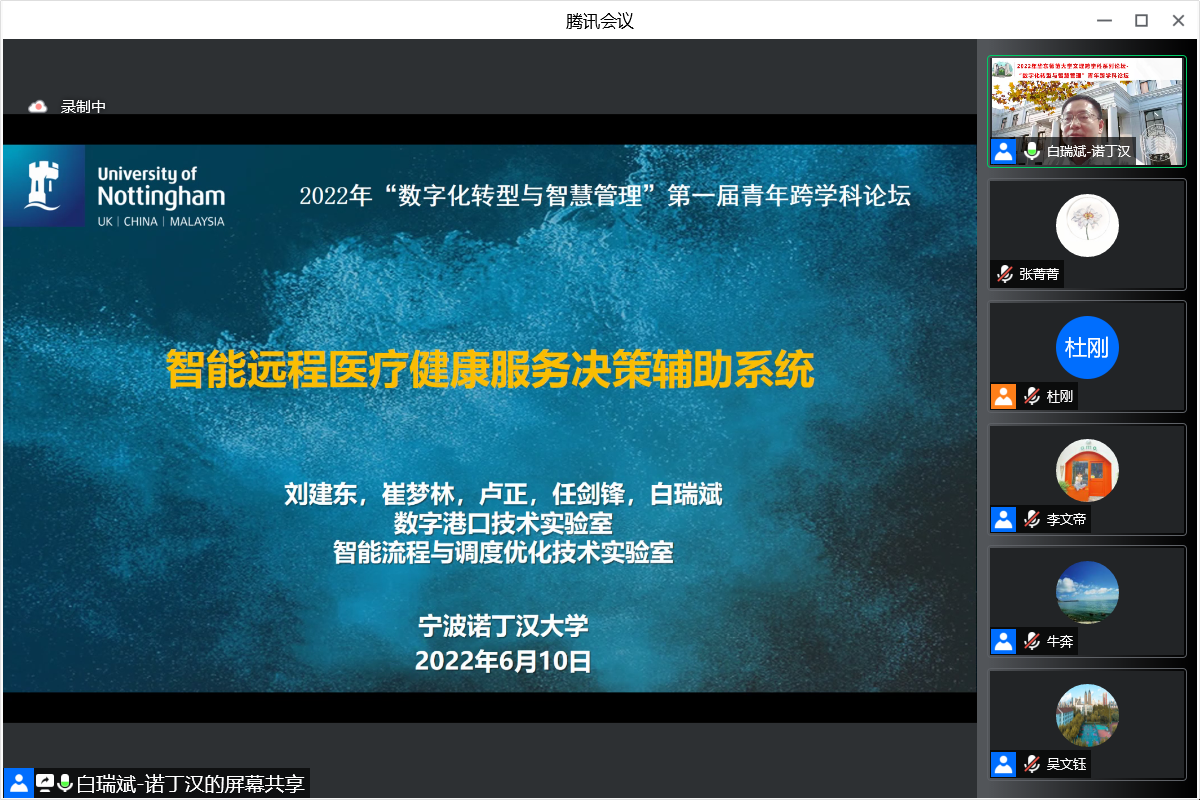Click the muted microphone icon next to 吴文钰
Screen dimensions: 1200x800
1031,764
